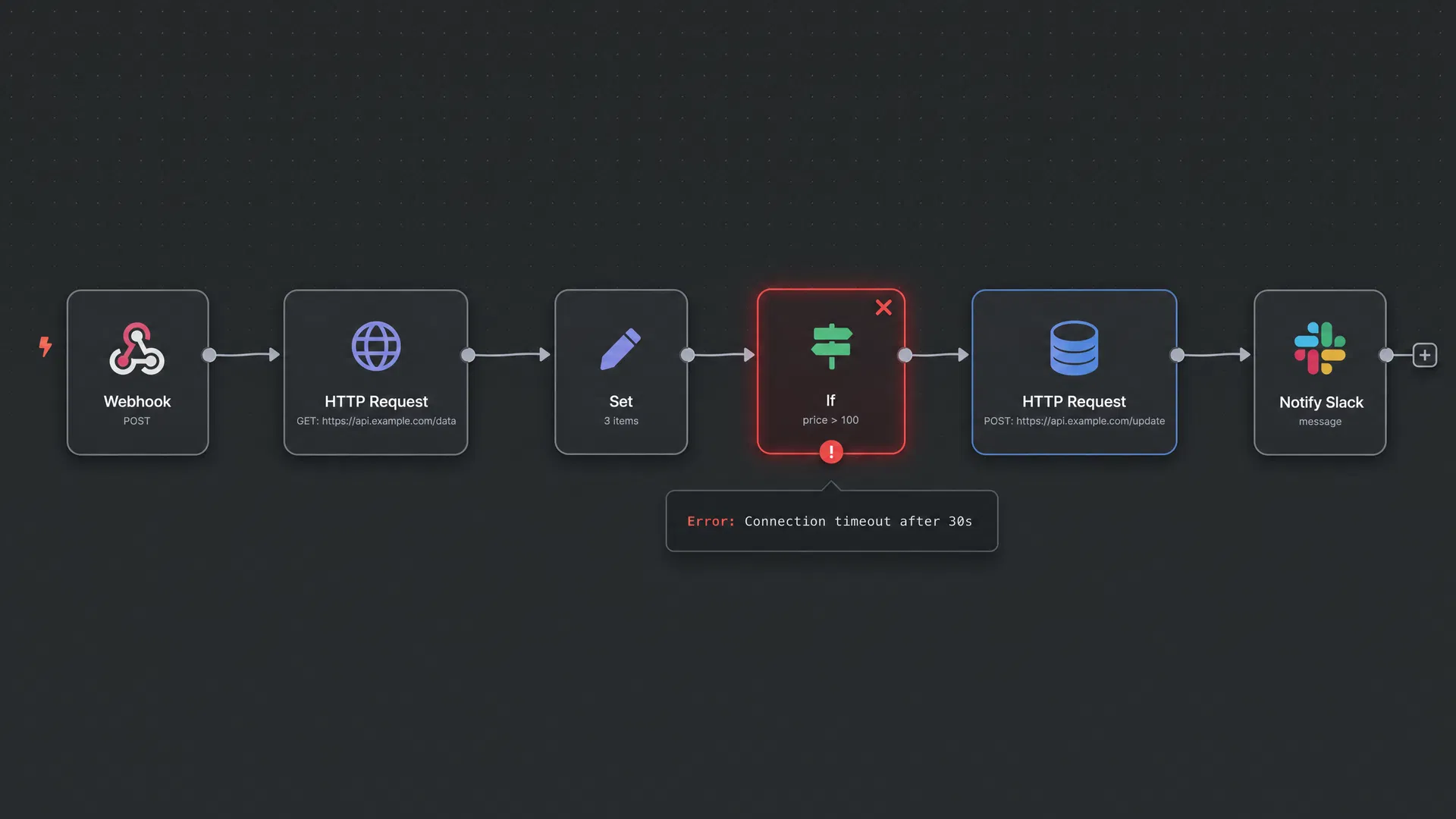This screenshot has width=1456, height=819.
Task: Click the first HTTP Request title text
Action: tap(376, 401)
